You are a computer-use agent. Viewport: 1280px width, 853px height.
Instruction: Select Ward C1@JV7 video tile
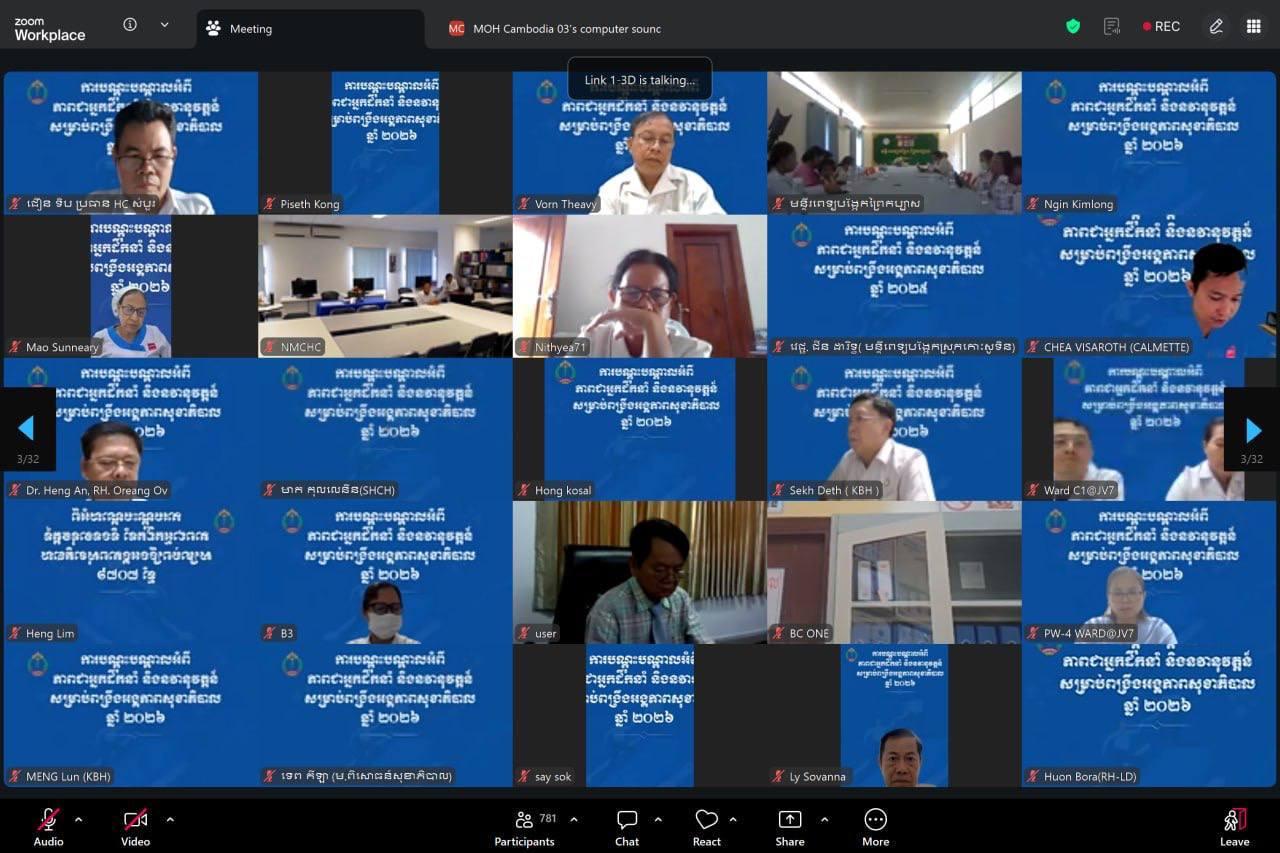click(1149, 429)
